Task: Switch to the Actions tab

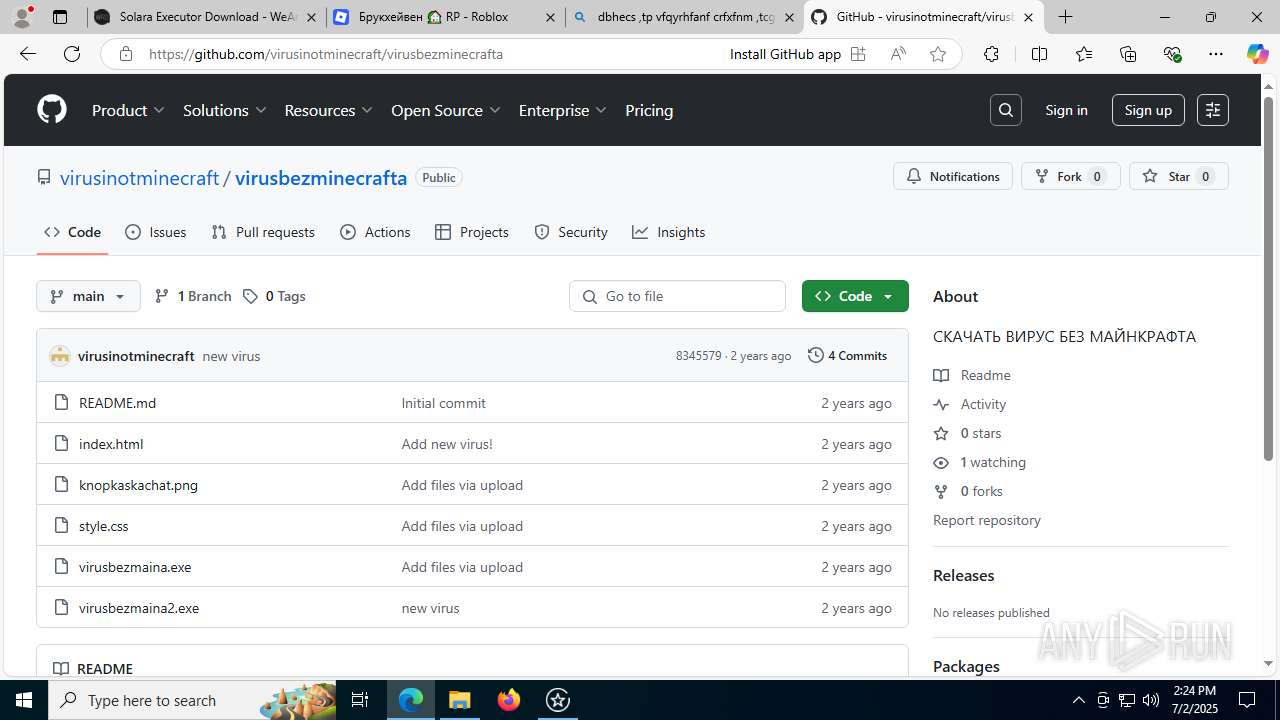Action: click(375, 232)
